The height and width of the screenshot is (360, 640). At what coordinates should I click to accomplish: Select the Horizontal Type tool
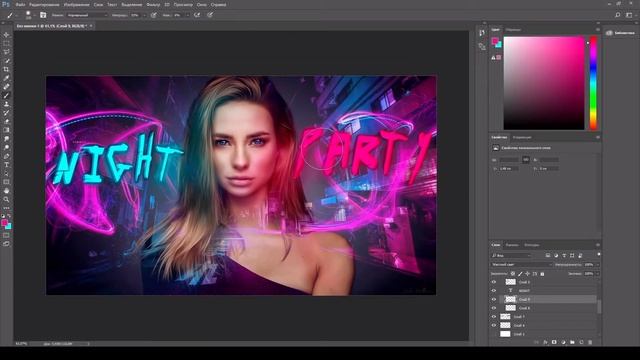coord(6,165)
